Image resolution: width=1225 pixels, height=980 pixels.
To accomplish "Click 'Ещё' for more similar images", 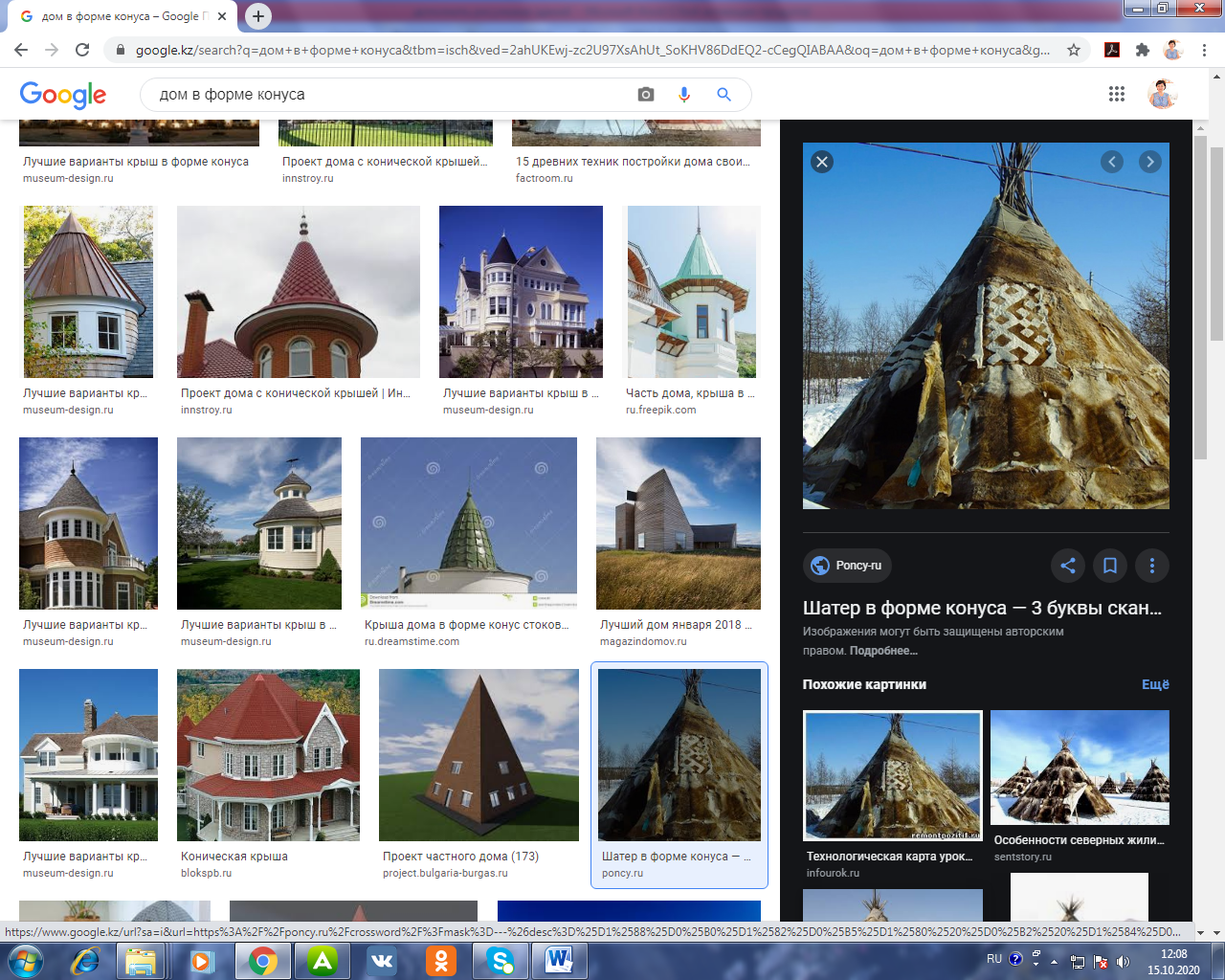I will 1155,684.
